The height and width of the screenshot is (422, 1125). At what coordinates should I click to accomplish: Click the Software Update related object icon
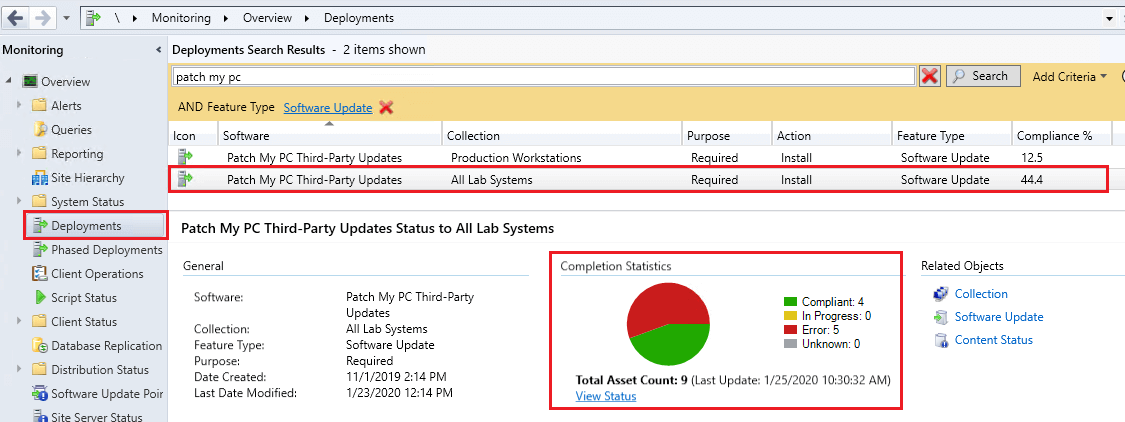pos(941,316)
